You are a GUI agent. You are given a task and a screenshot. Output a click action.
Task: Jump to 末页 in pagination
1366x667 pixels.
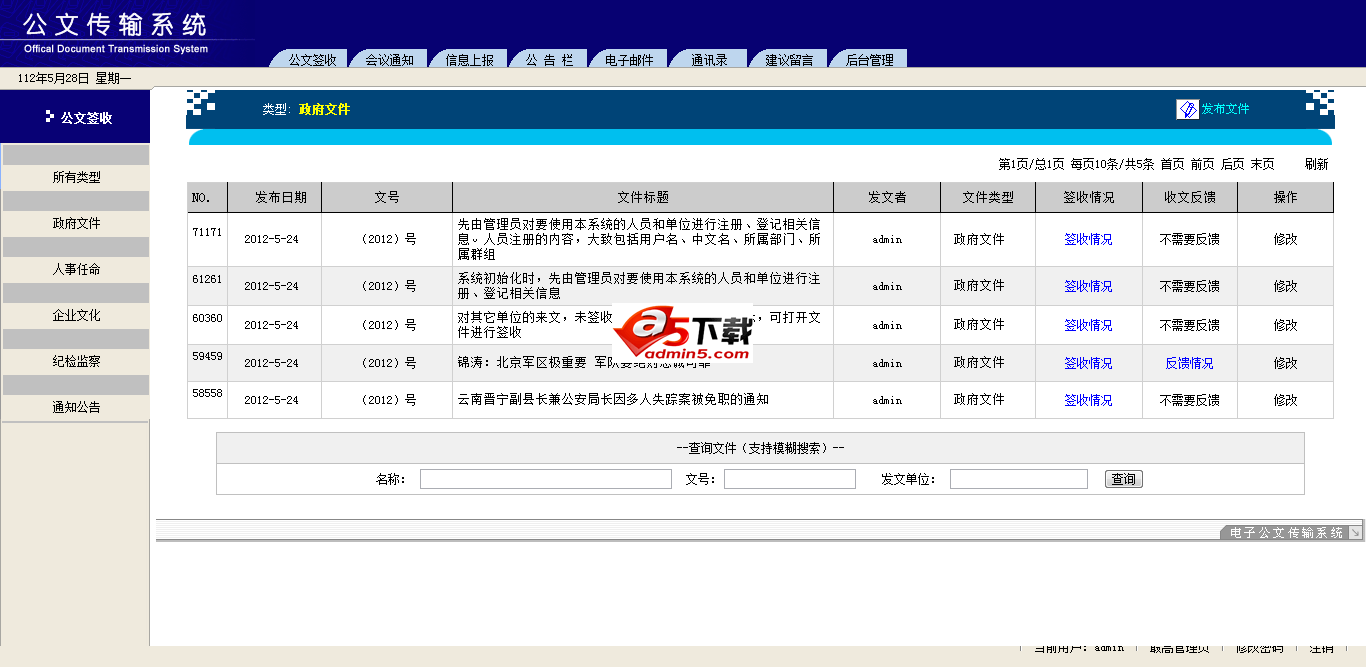(x=1262, y=164)
